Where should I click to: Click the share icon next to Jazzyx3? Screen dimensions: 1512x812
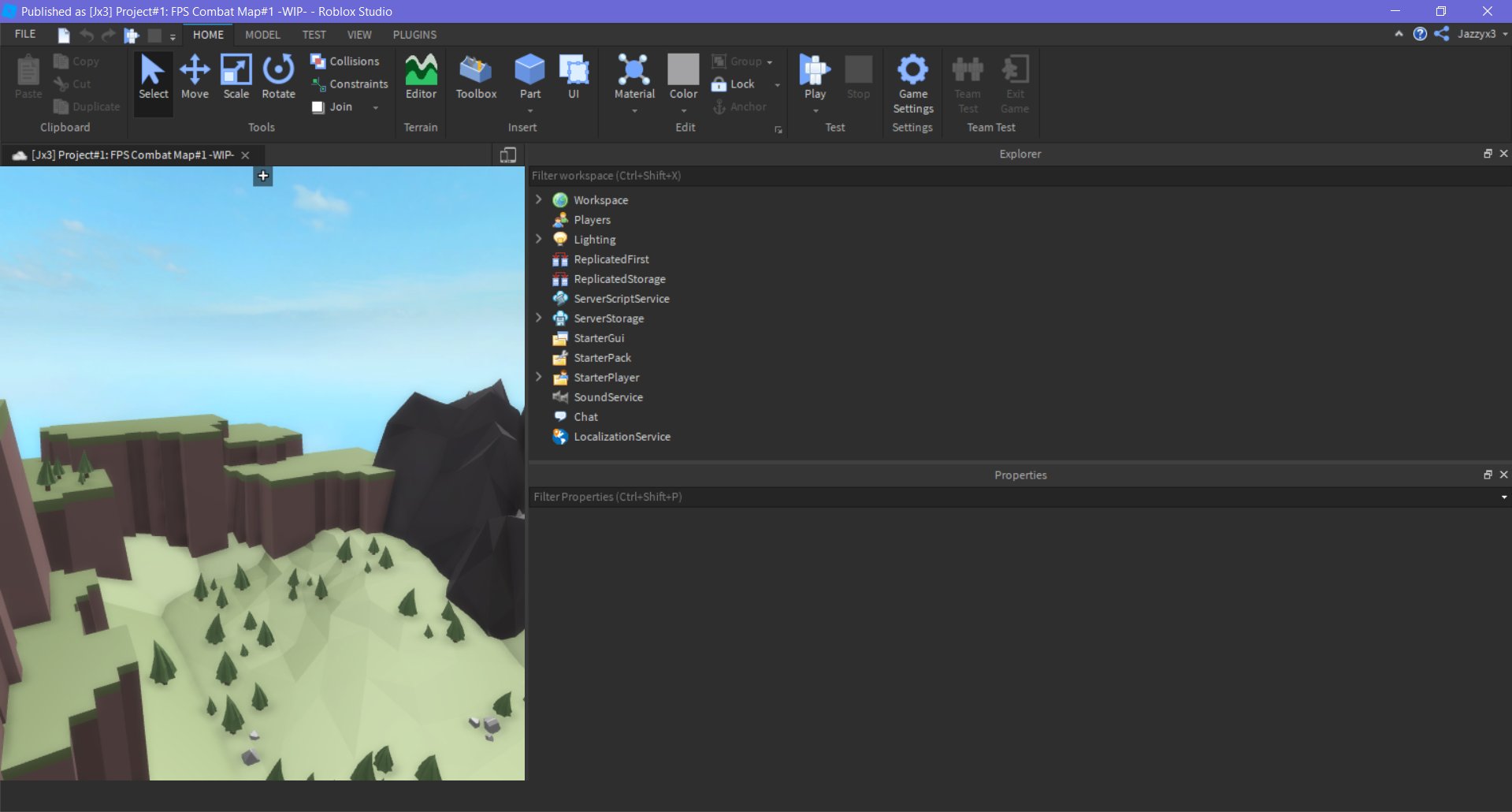point(1442,34)
